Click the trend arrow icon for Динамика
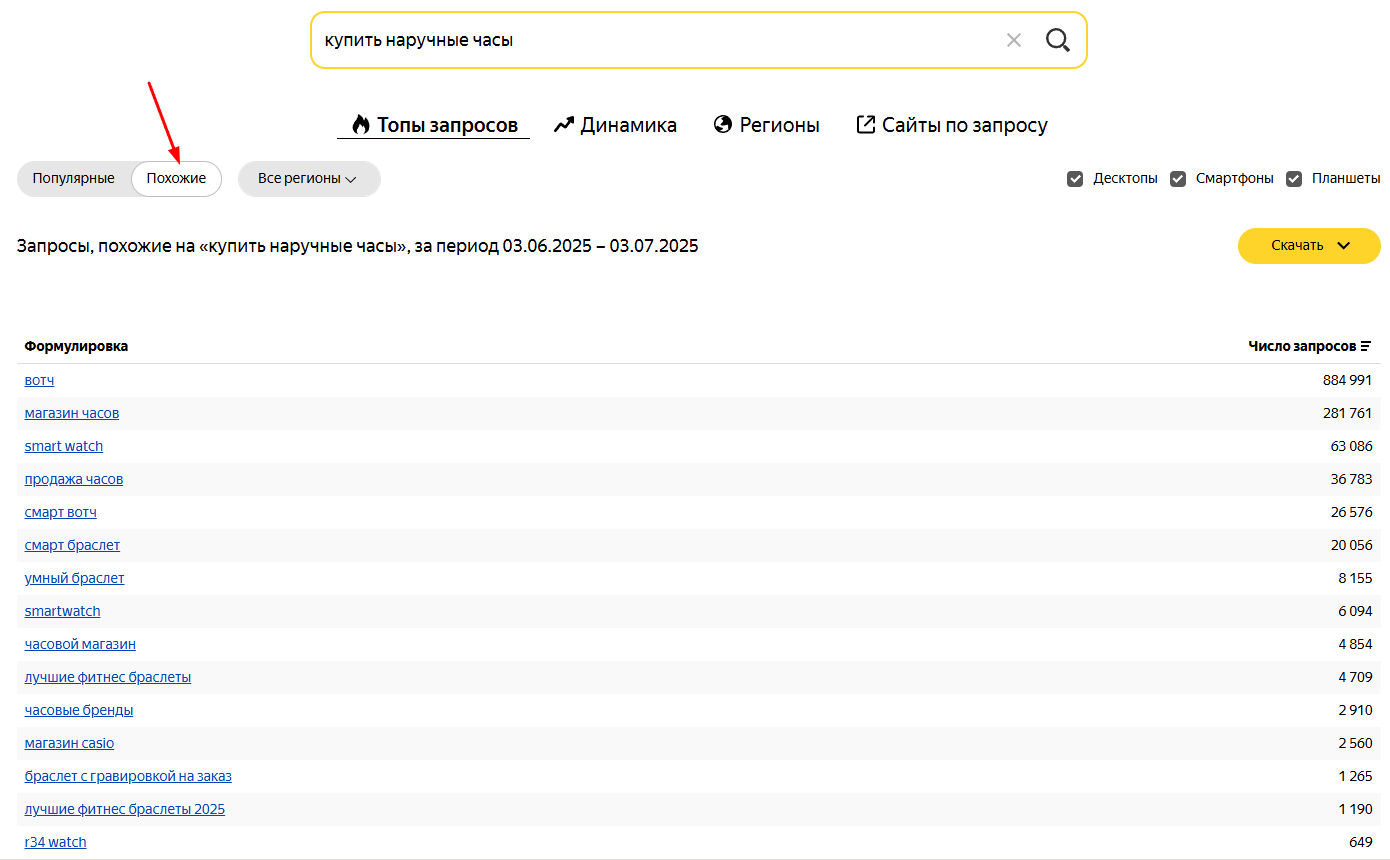The image size is (1390, 860). pyautogui.click(x=564, y=125)
